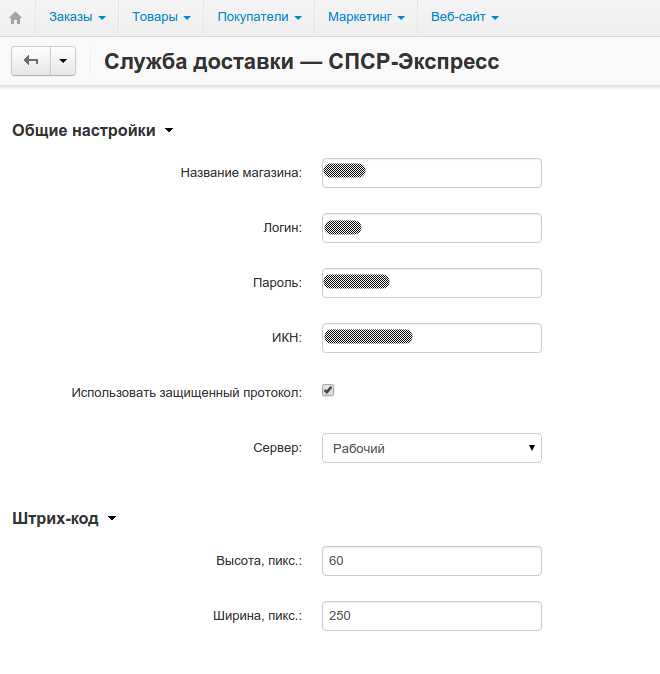Click into the Пароль field
660x674 pixels.
coord(431,283)
